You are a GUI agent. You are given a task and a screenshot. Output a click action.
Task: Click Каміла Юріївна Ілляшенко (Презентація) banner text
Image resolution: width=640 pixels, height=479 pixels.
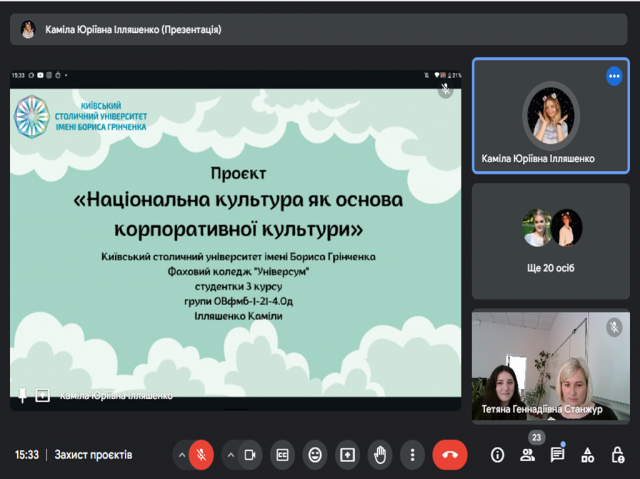pos(133,30)
